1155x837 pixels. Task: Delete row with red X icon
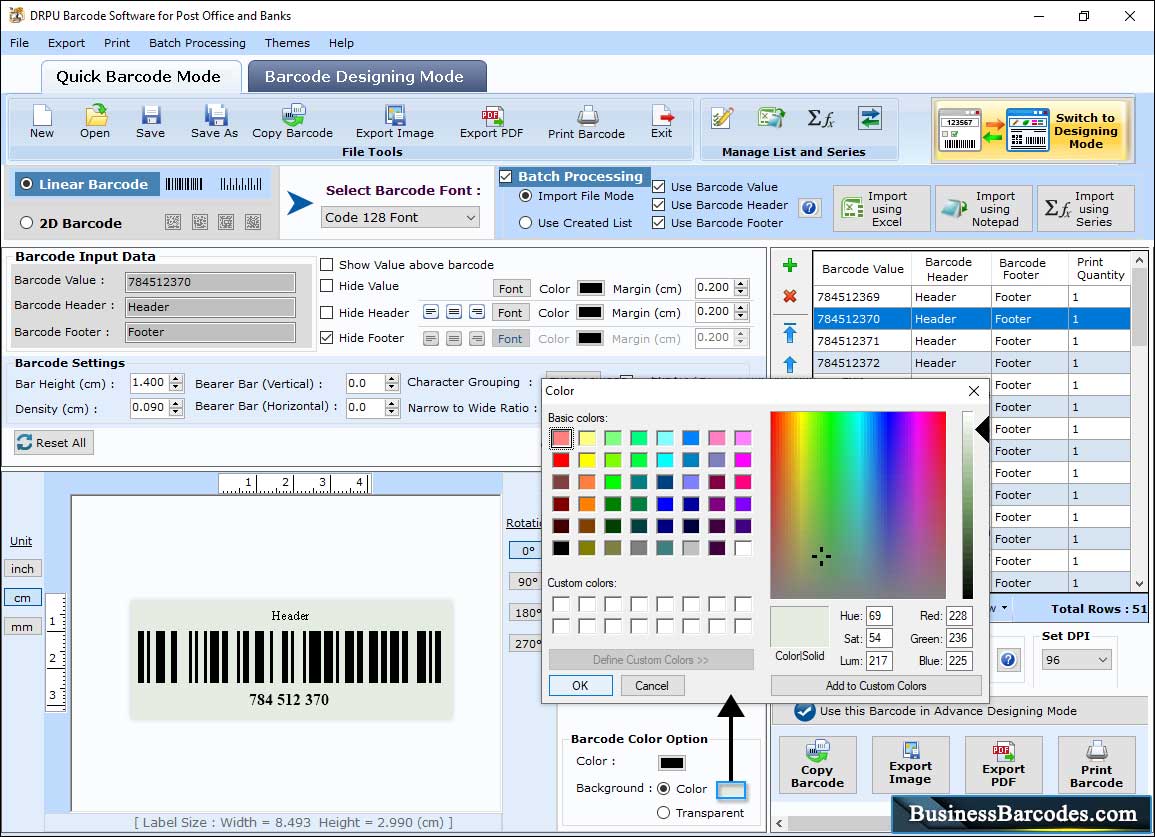[790, 296]
